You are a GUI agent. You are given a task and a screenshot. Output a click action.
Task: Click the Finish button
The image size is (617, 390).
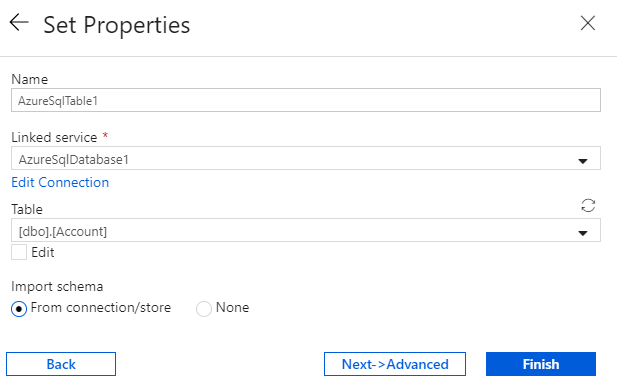pos(541,364)
